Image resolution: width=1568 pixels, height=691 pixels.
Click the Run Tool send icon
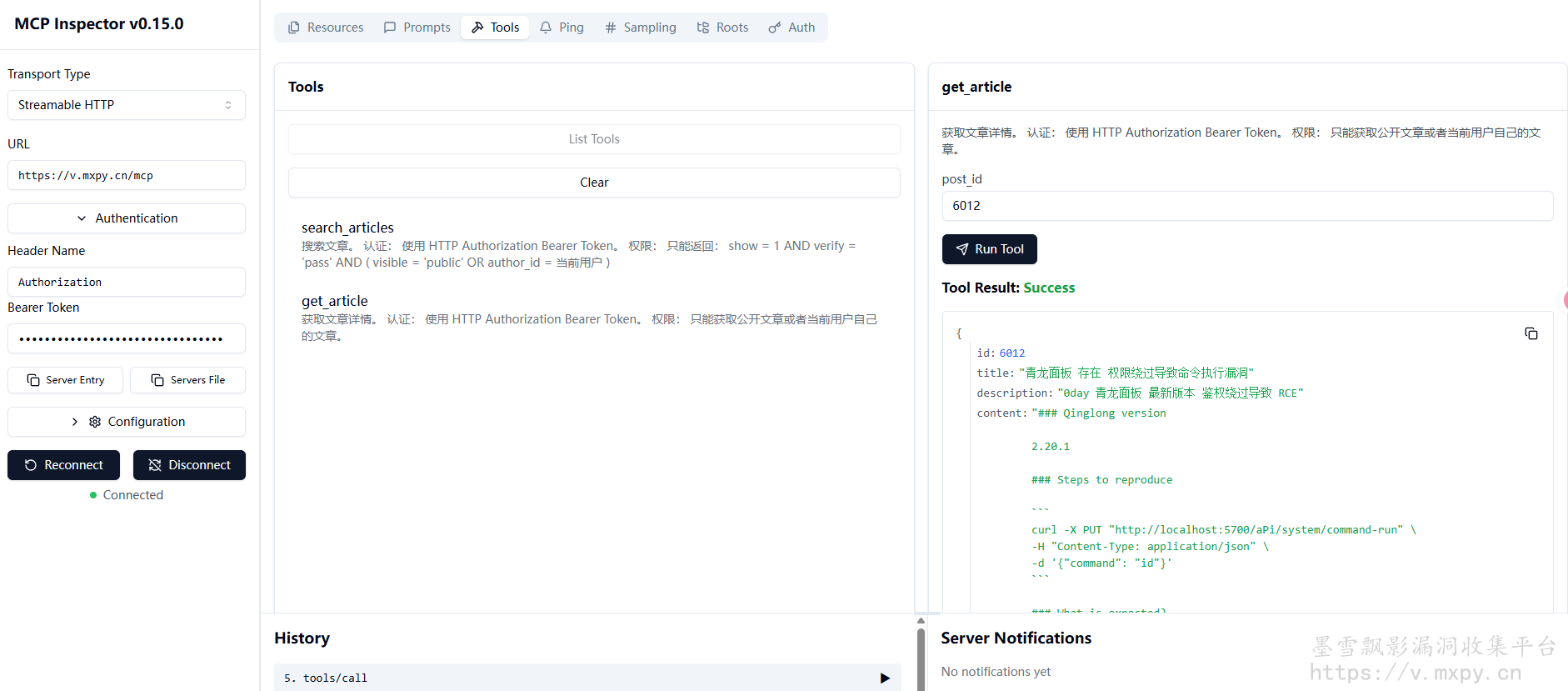(x=962, y=249)
